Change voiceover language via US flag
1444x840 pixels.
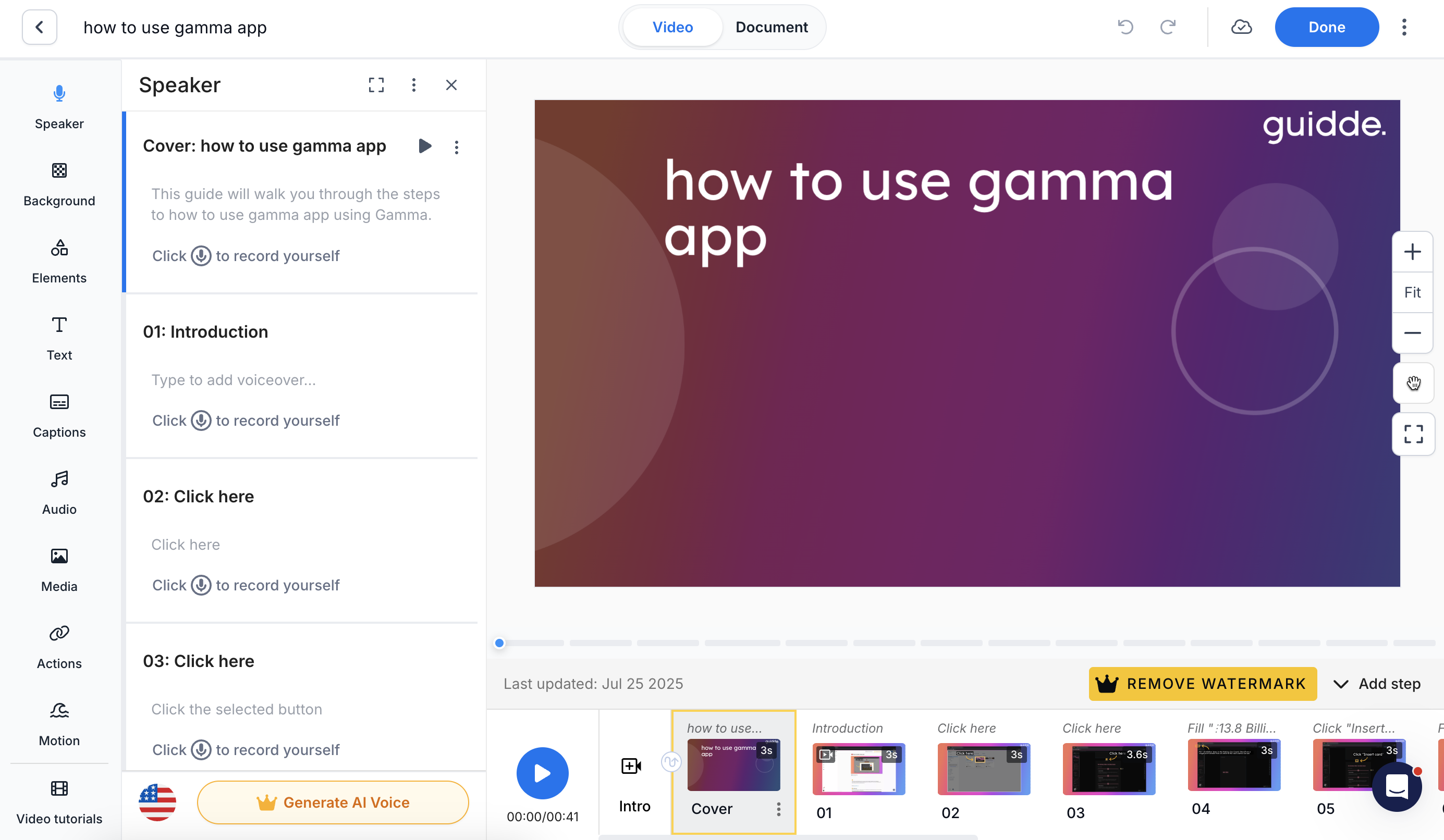click(157, 803)
